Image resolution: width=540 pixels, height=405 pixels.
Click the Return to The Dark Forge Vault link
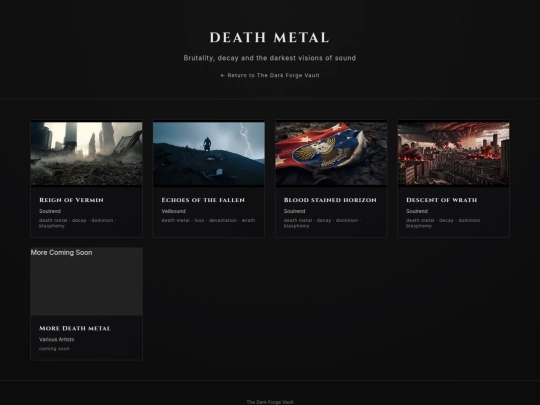point(270,75)
